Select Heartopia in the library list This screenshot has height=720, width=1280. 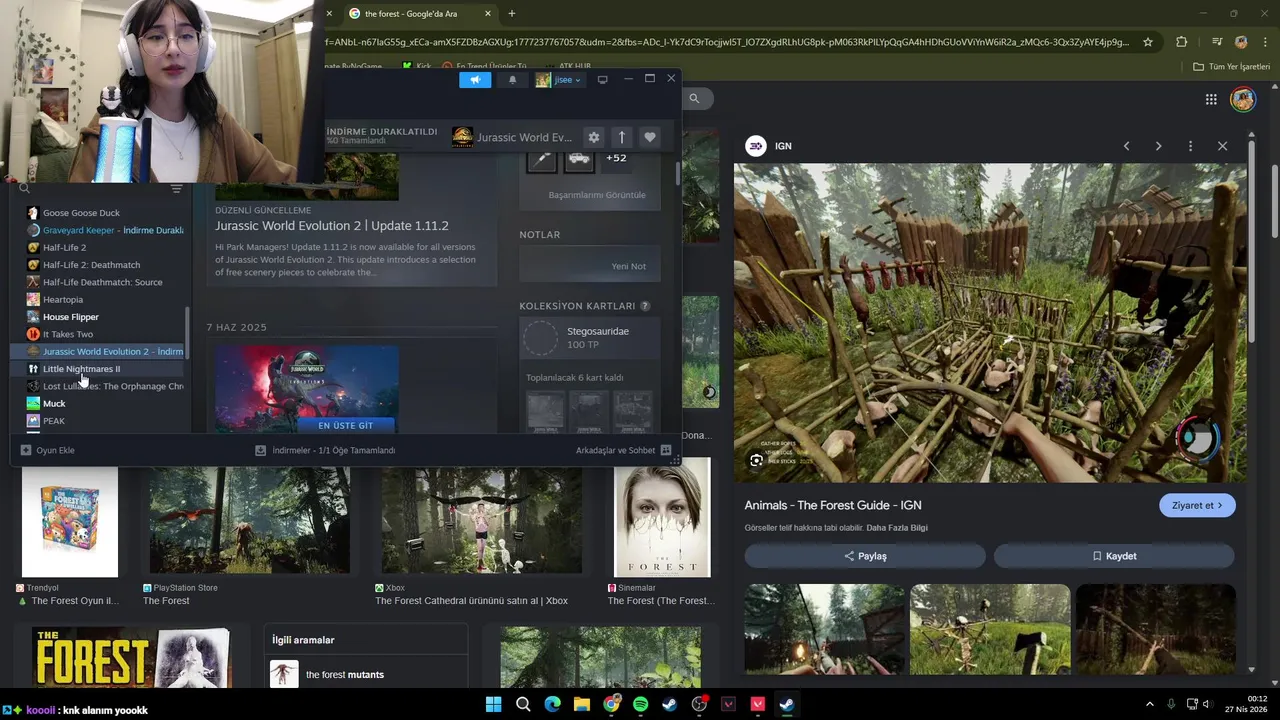pyautogui.click(x=97, y=299)
